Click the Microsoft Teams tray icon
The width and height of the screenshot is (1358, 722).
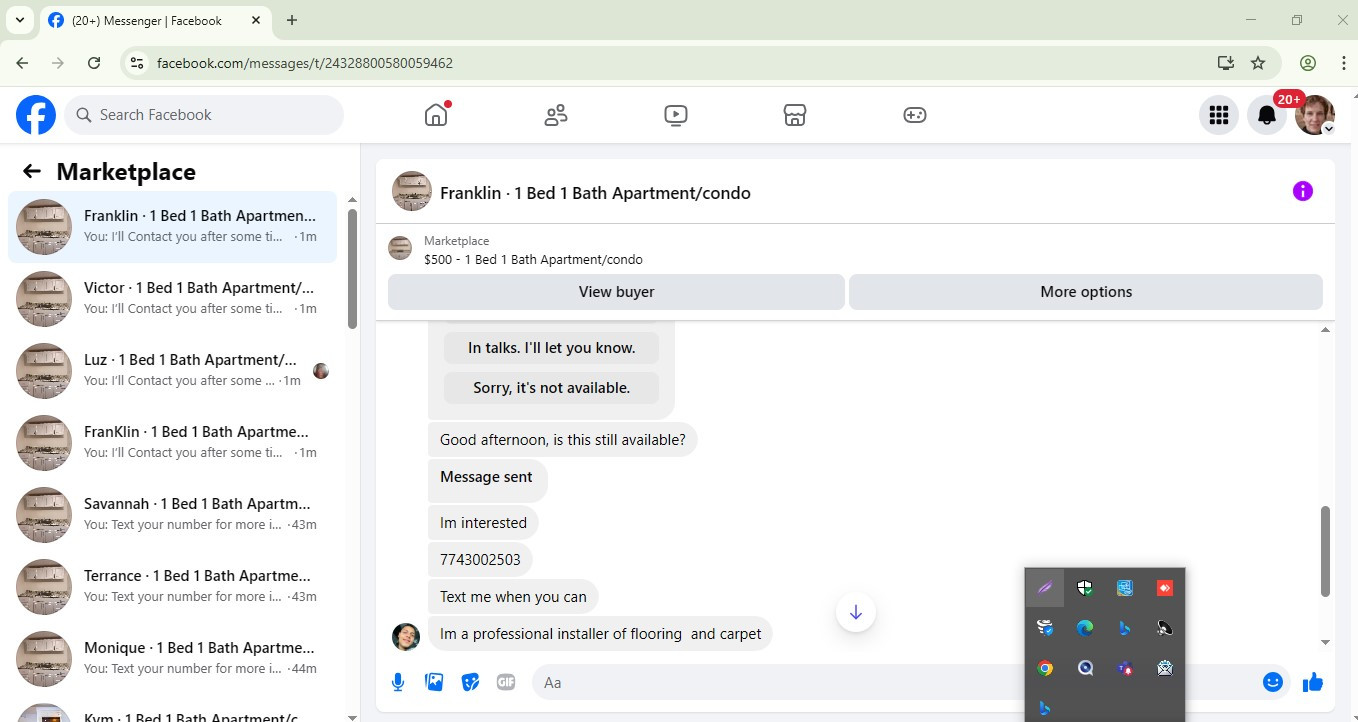1125,668
